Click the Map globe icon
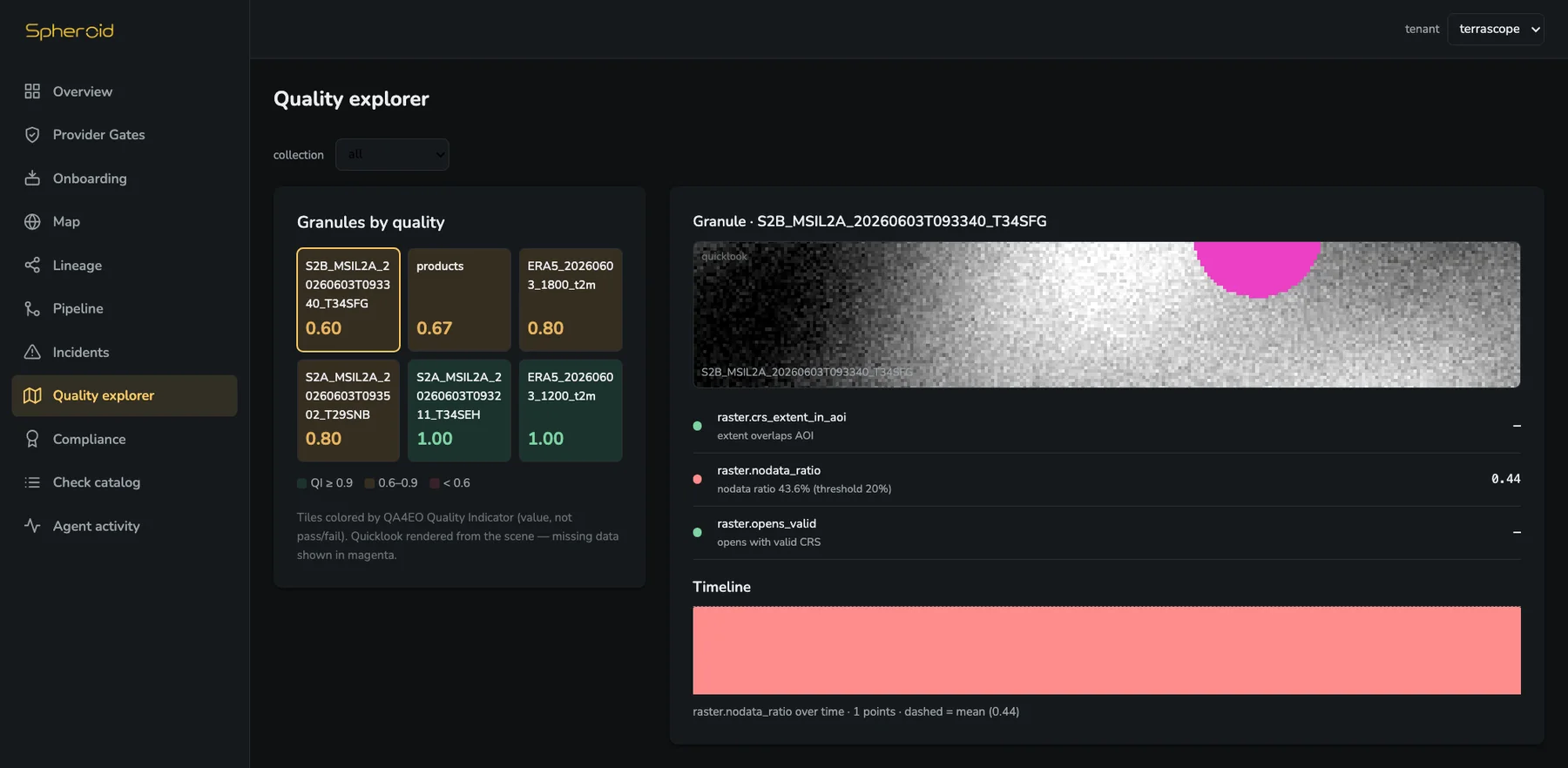This screenshot has height=768, width=1568. point(32,222)
